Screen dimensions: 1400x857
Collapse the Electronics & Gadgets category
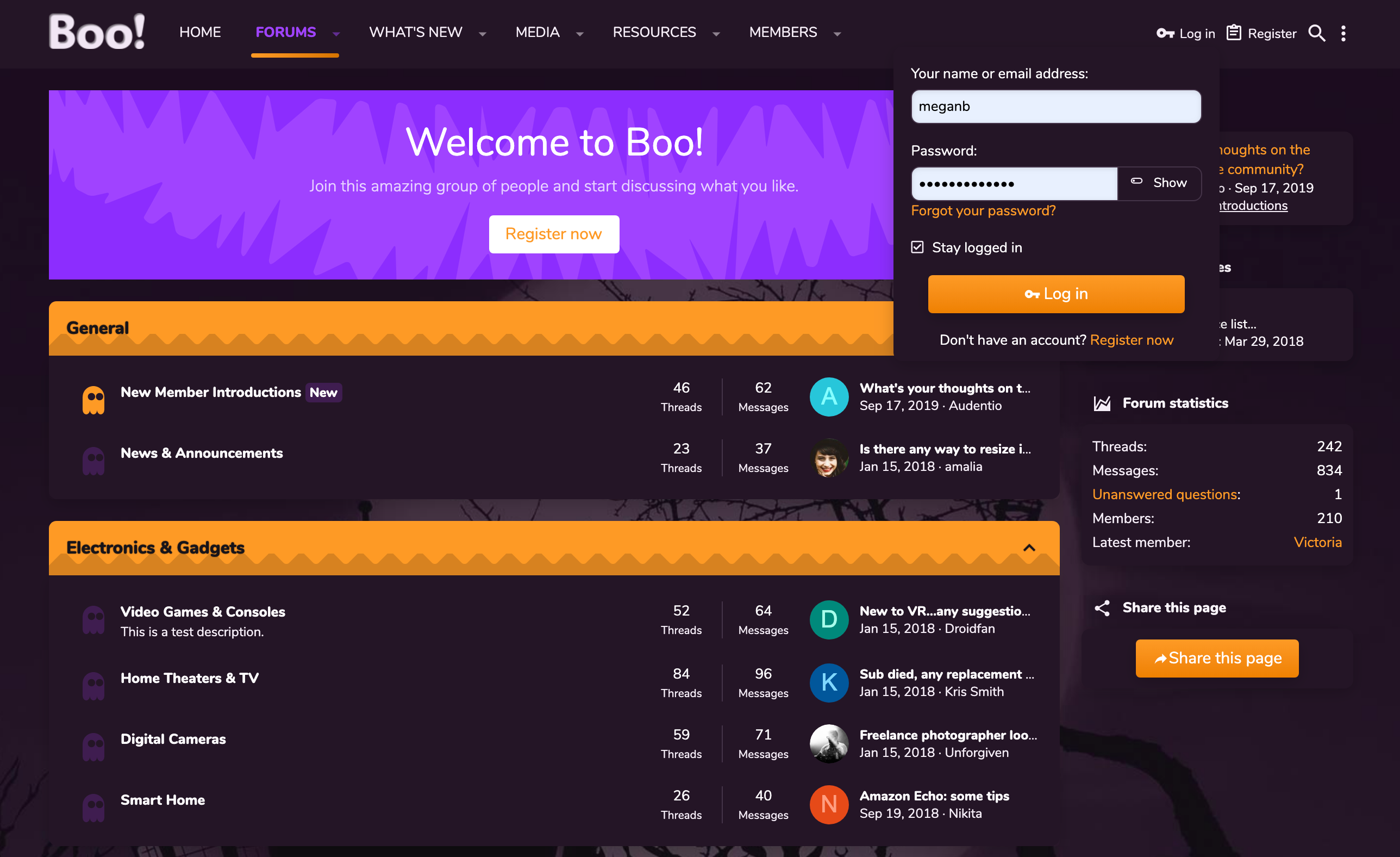tap(1029, 548)
